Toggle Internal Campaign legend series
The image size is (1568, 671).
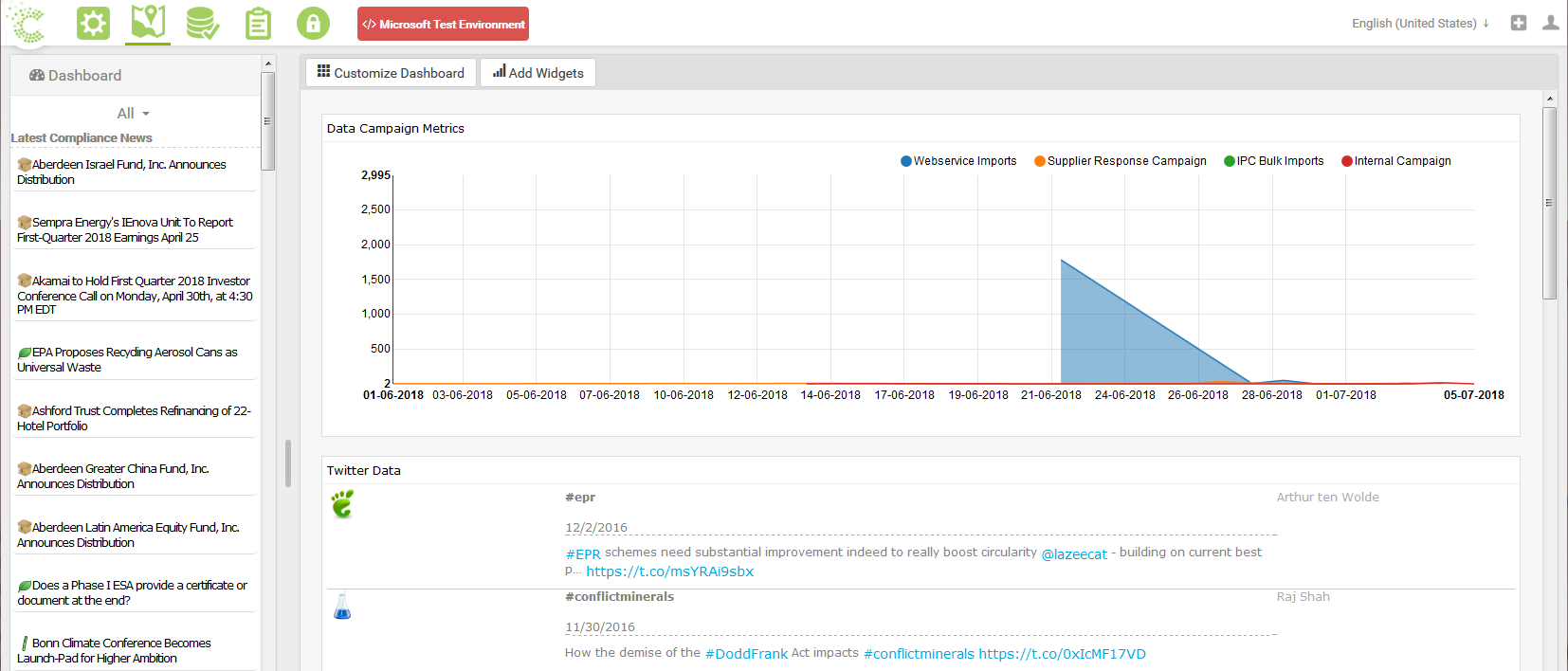pyautogui.click(x=1395, y=161)
